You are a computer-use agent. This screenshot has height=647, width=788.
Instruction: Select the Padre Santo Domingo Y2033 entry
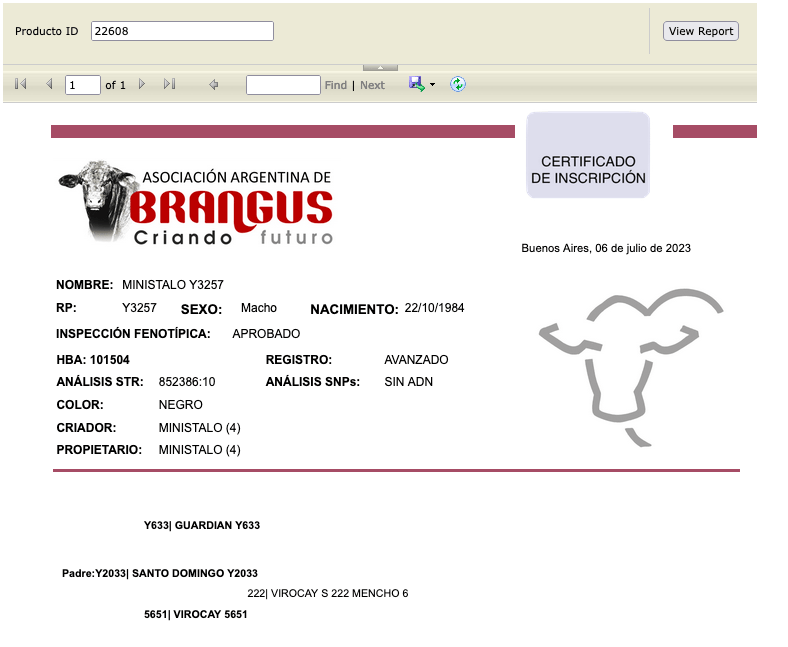160,573
